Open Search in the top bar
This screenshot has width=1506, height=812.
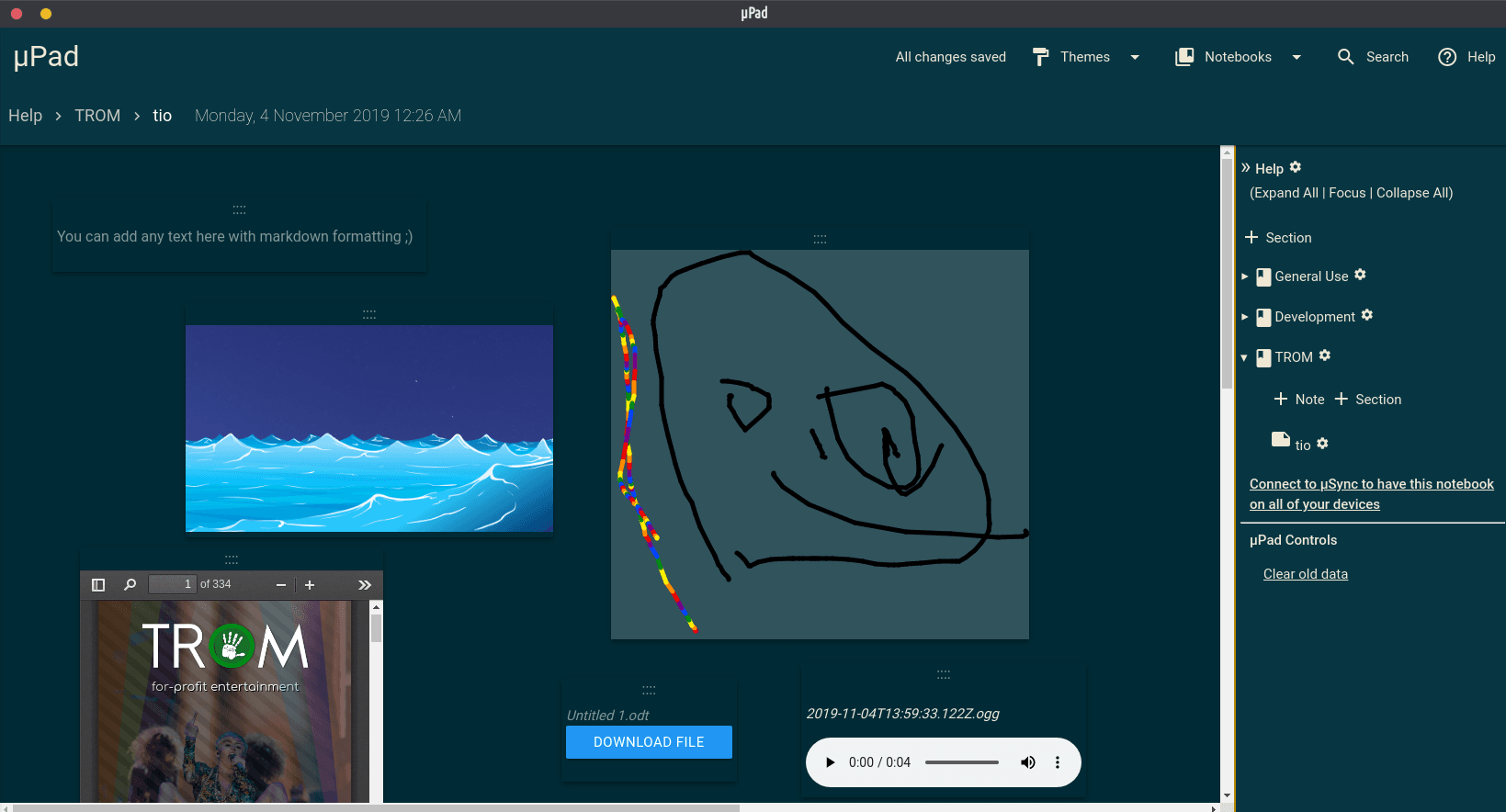[1373, 57]
